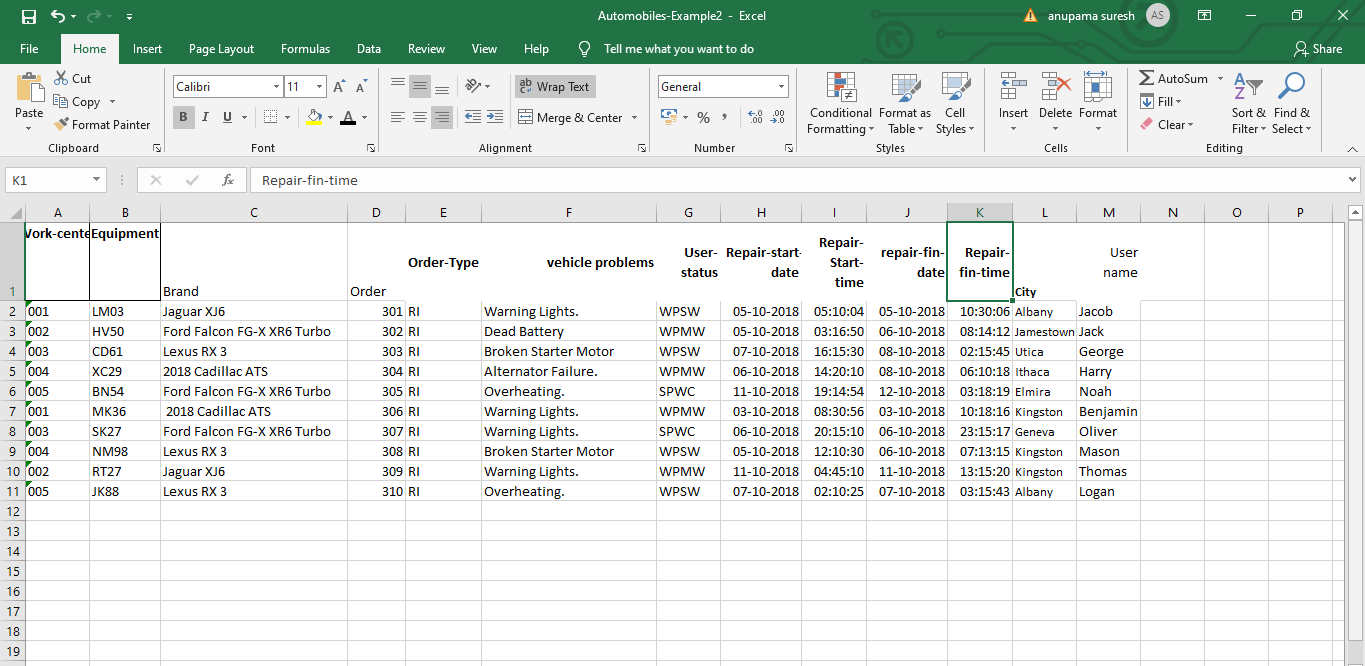Toggle Italic formatting
The width and height of the screenshot is (1365, 666).
coord(205,117)
